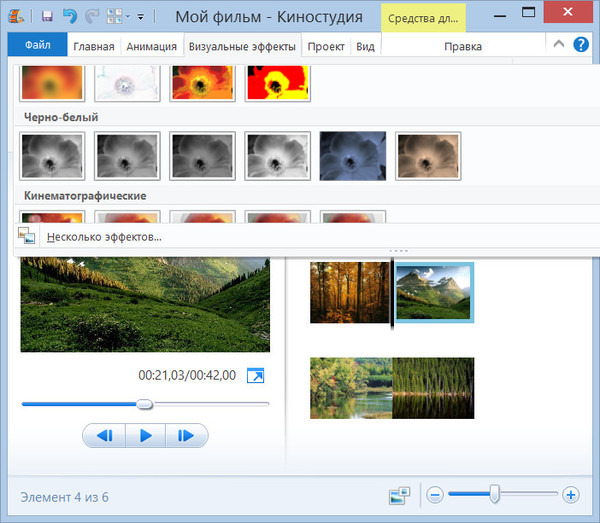Click the Save project icon in title bar
Image resolution: width=600 pixels, height=523 pixels.
coord(47,17)
